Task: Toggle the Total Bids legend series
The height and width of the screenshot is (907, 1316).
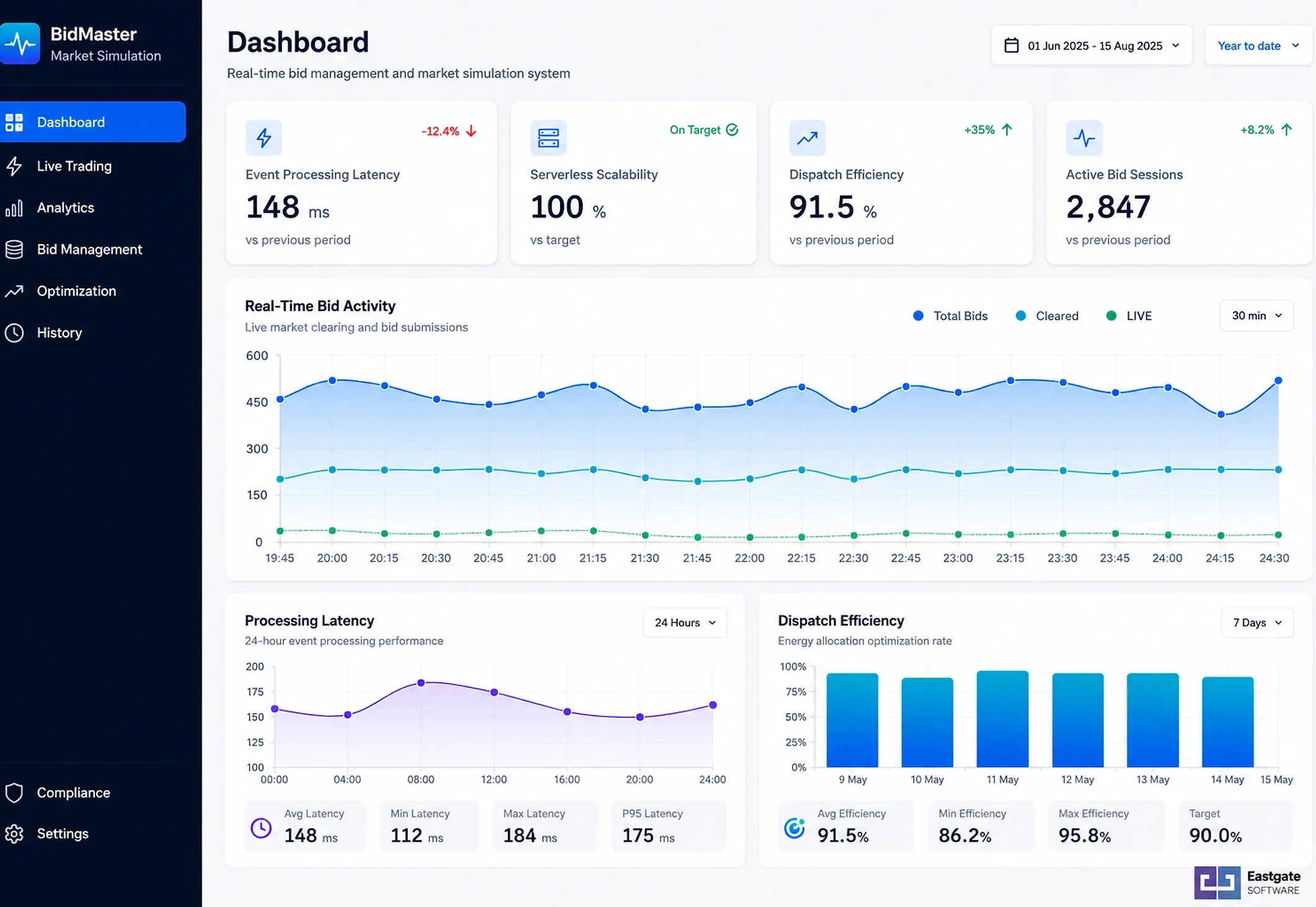Action: (950, 316)
